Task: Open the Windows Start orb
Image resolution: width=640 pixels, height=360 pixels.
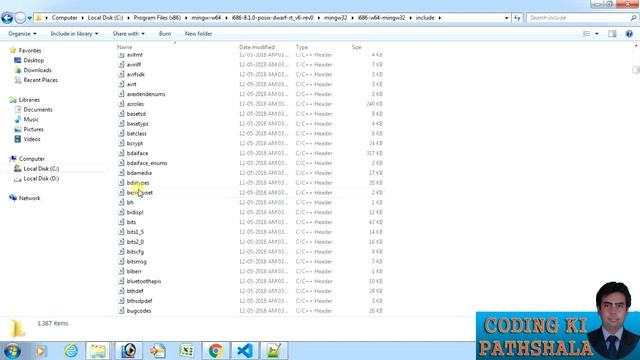Action: tap(12, 351)
